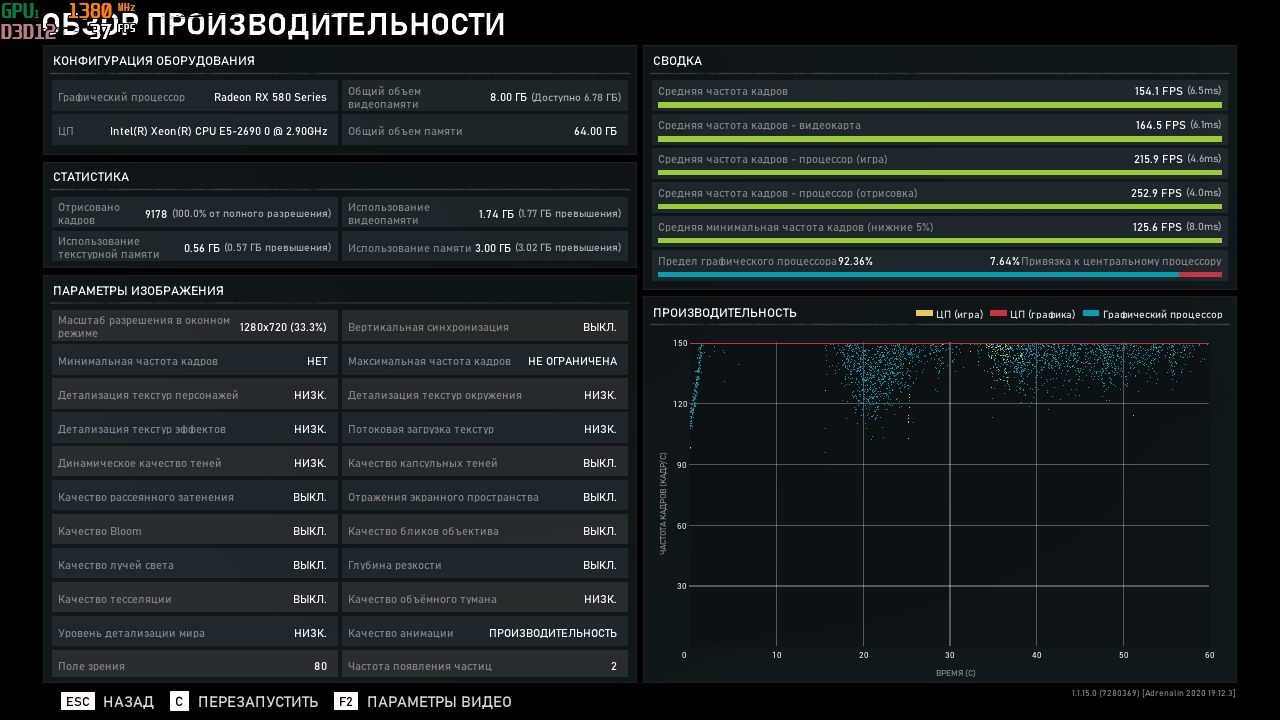Restart benchmark with ПЕРЕЗАПУСТИТЬ
The width and height of the screenshot is (1280, 720).
point(258,702)
